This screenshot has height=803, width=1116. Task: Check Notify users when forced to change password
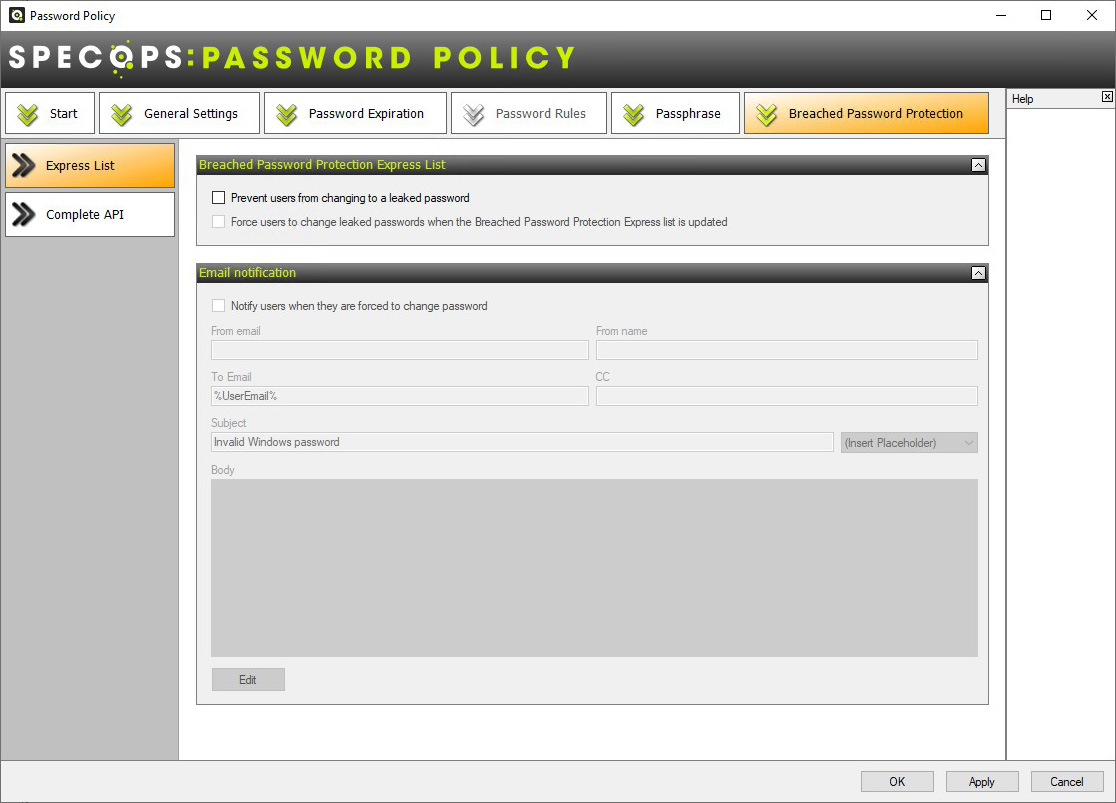pos(219,306)
